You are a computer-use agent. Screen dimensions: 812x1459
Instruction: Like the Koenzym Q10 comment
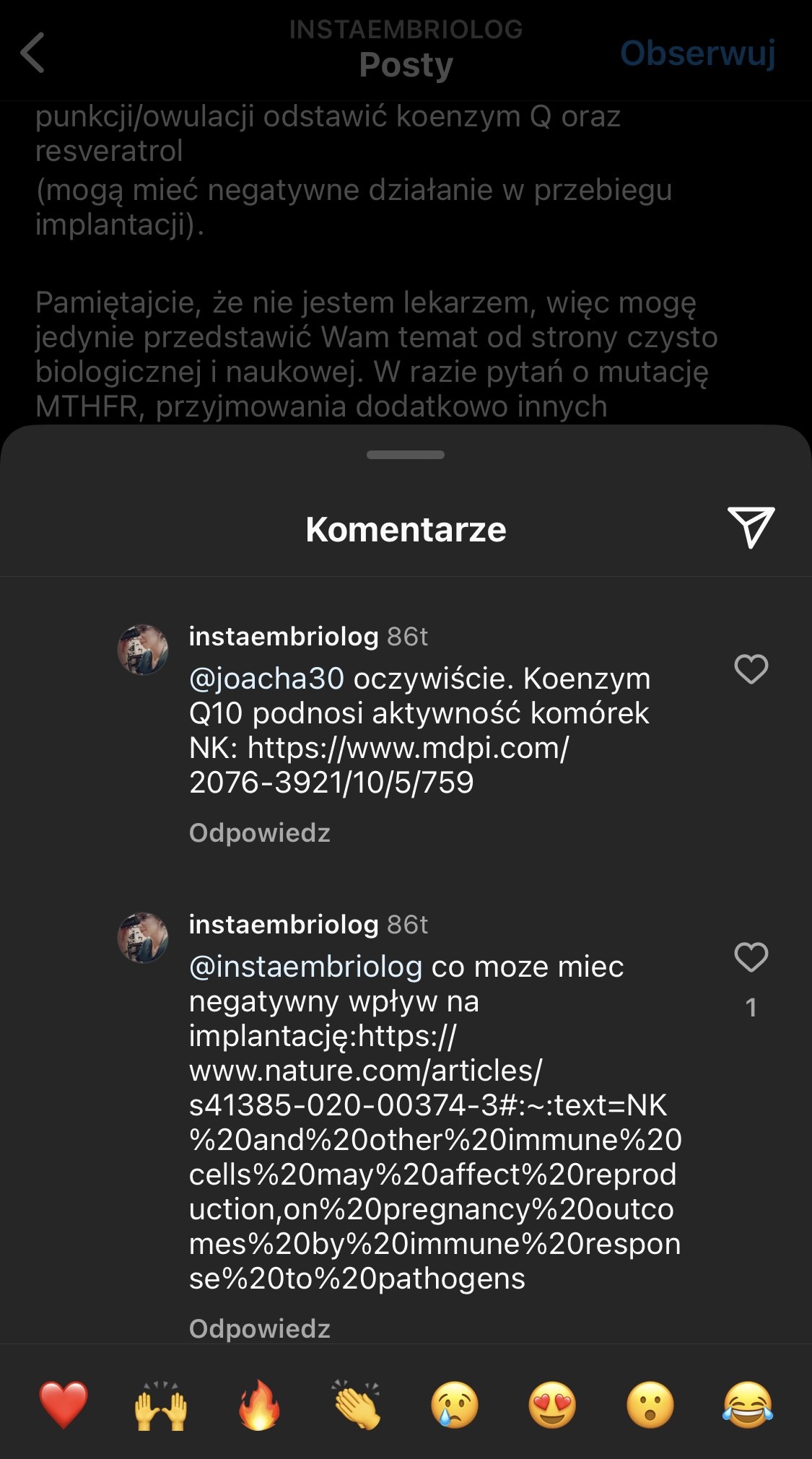(x=751, y=669)
